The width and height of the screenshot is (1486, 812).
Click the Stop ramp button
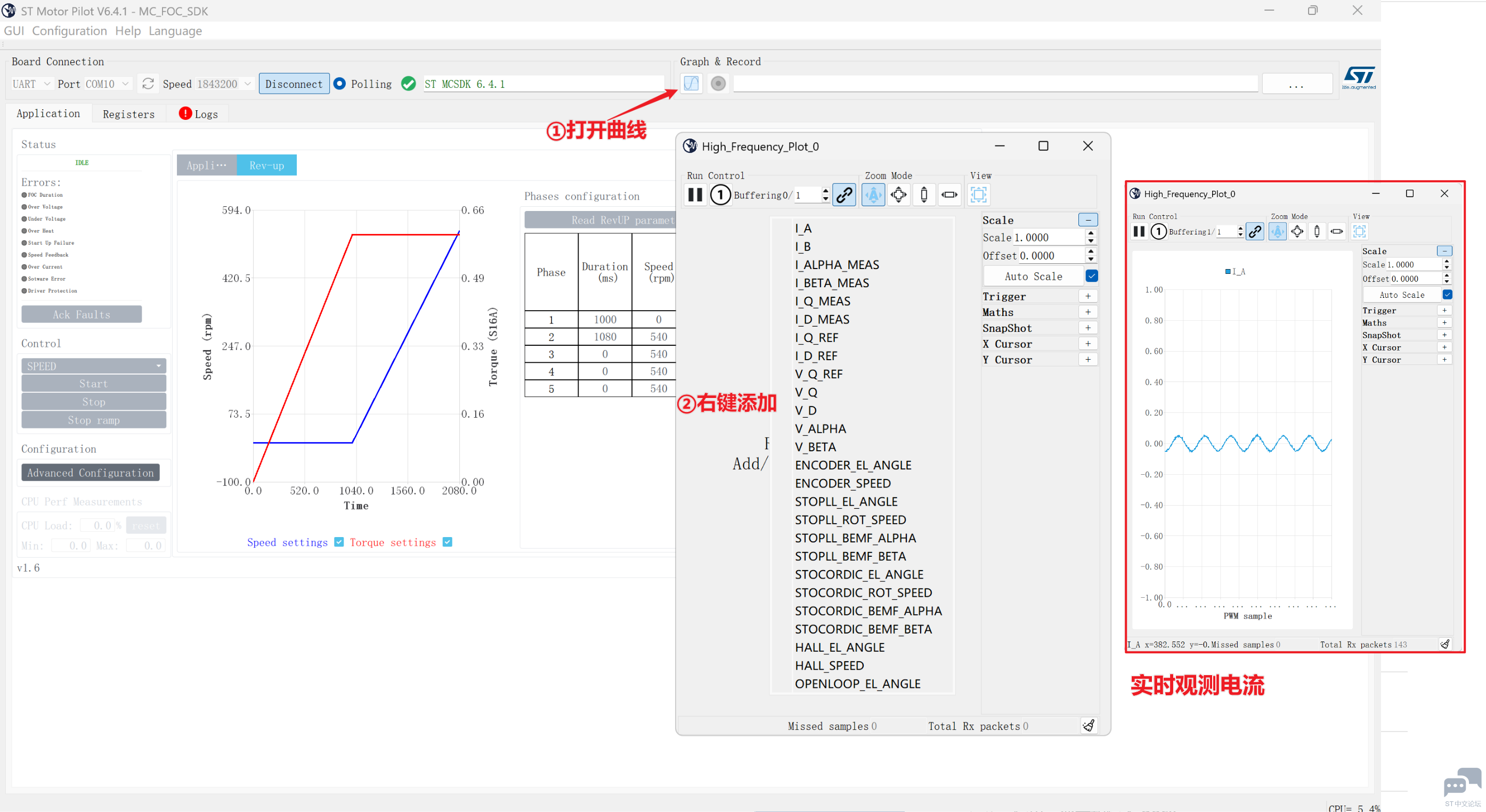(93, 420)
